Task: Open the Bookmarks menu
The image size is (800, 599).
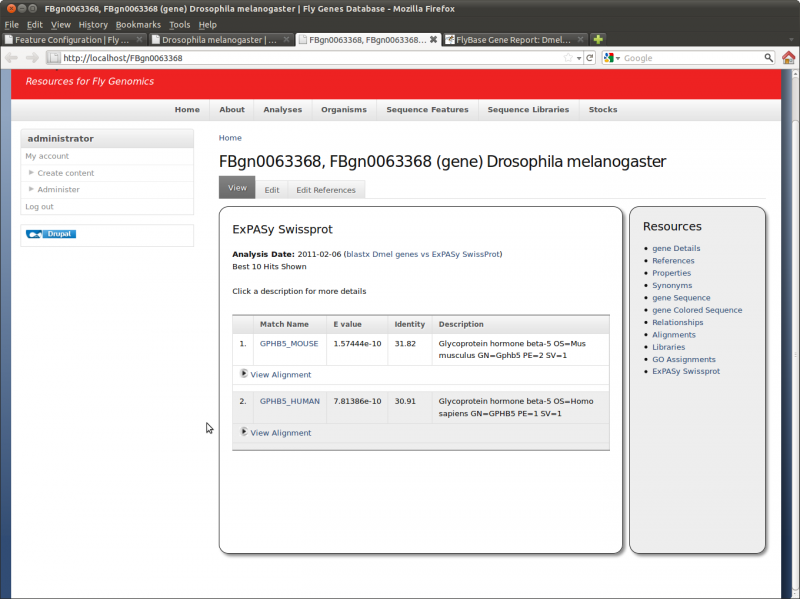Action: pos(138,24)
